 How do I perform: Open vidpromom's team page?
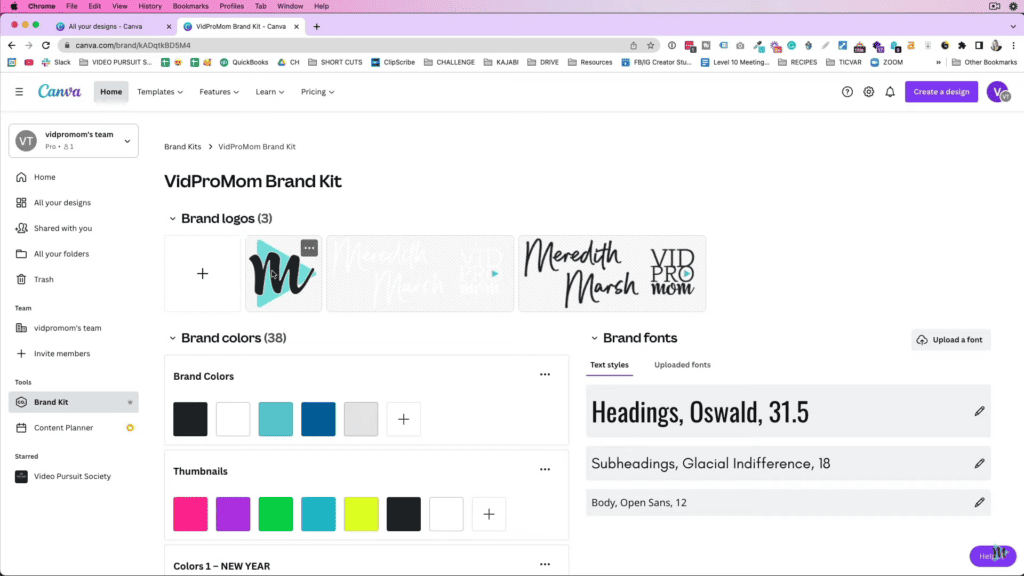(x=67, y=328)
